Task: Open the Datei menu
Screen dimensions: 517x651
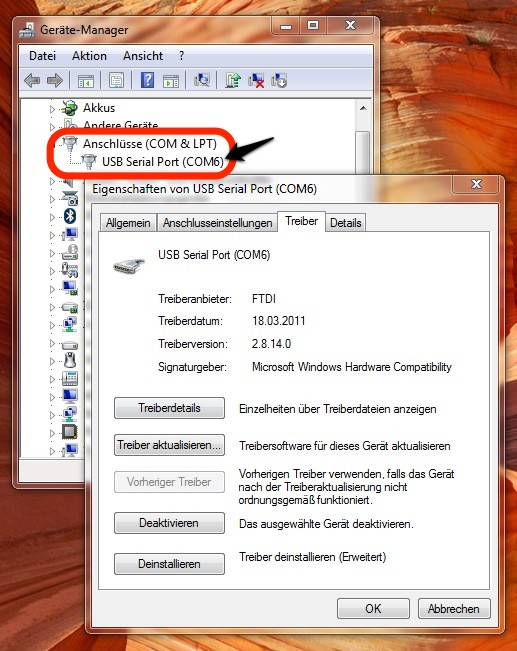Action: click(x=42, y=56)
